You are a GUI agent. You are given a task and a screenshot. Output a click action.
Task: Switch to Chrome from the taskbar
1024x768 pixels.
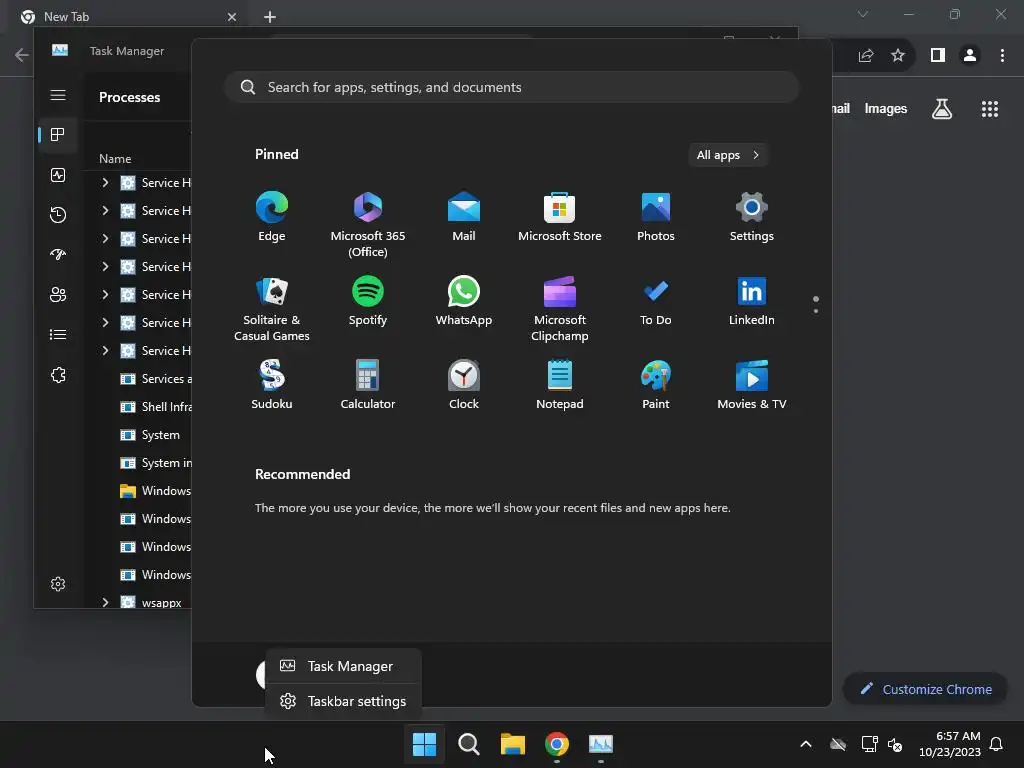pyautogui.click(x=557, y=744)
